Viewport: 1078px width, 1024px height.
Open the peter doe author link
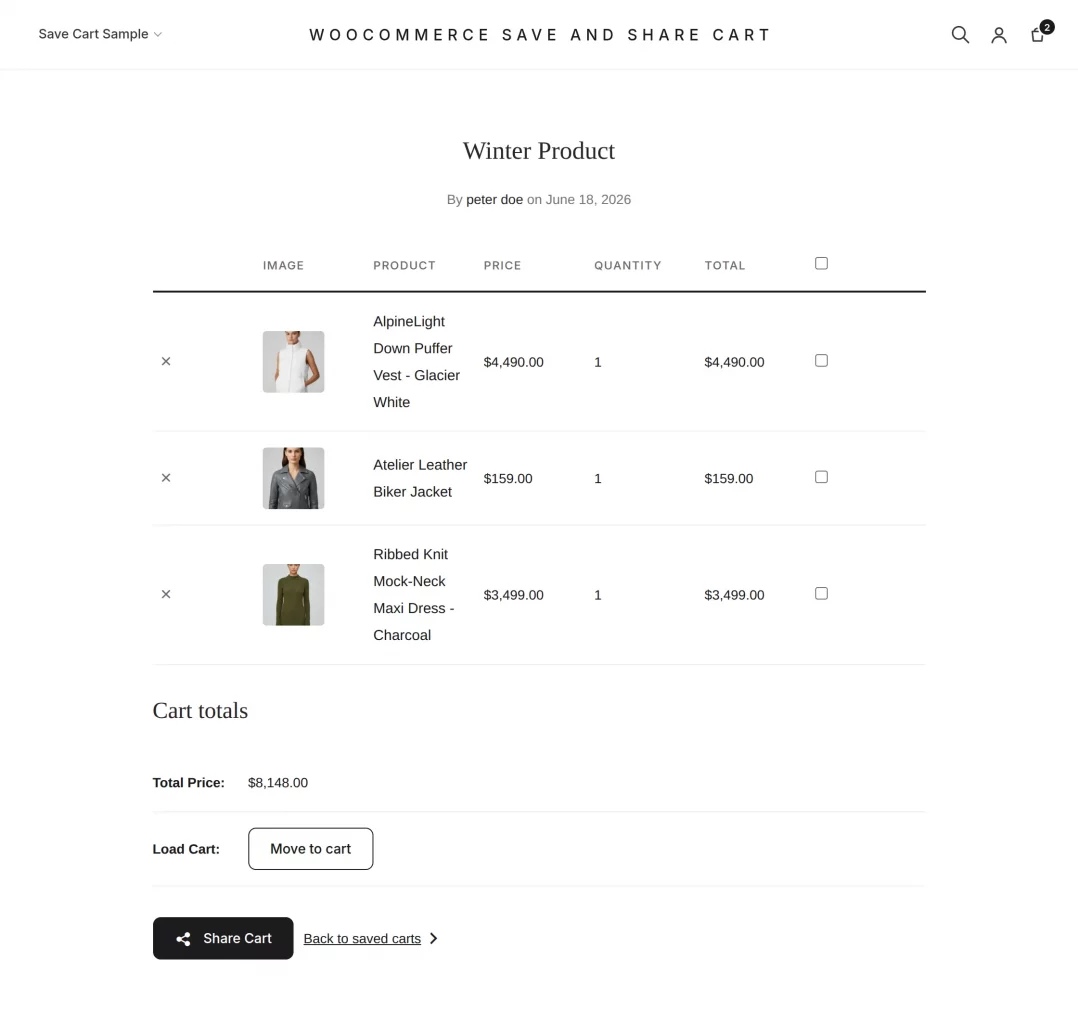[494, 199]
